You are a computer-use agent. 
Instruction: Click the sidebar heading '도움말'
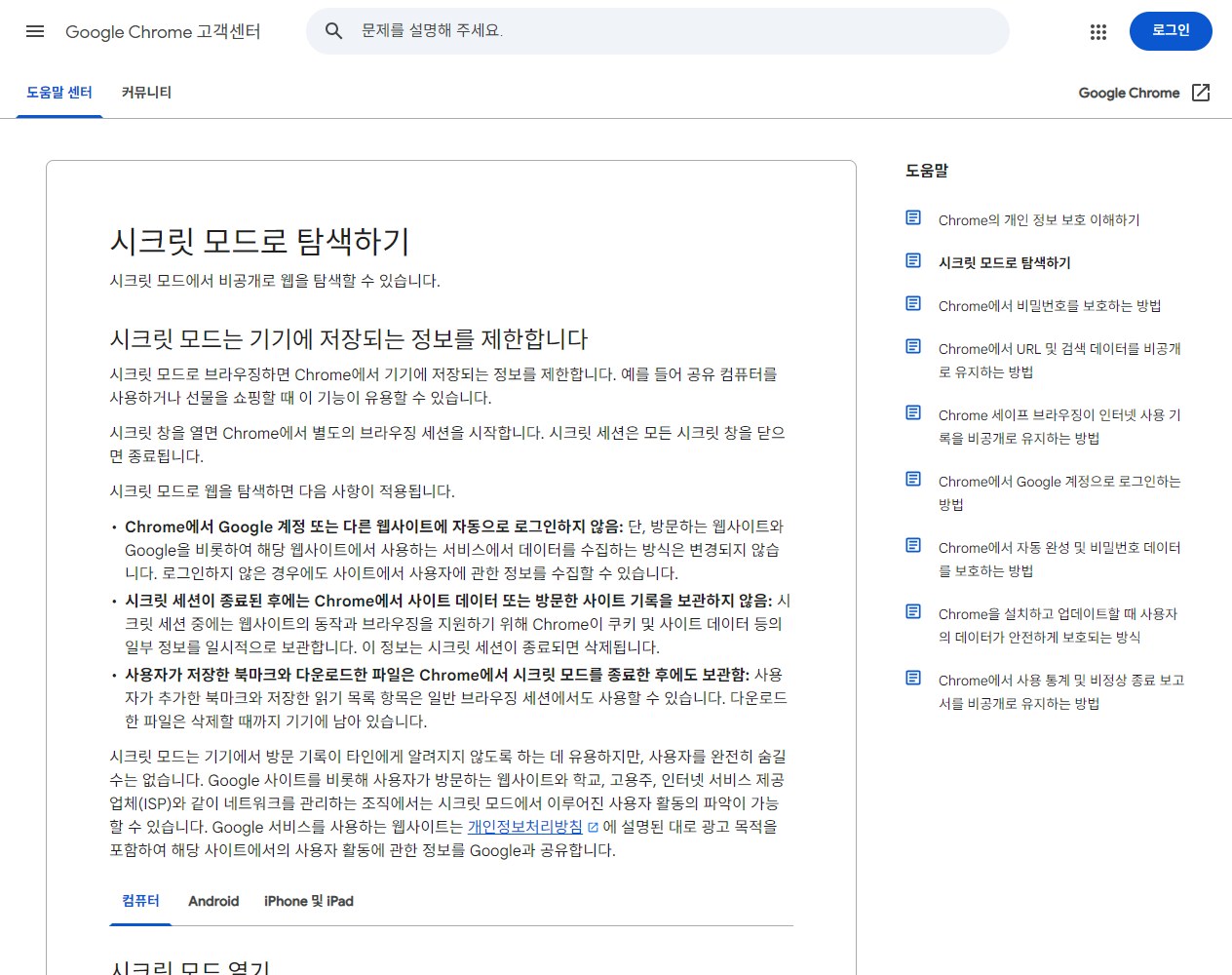click(x=927, y=171)
